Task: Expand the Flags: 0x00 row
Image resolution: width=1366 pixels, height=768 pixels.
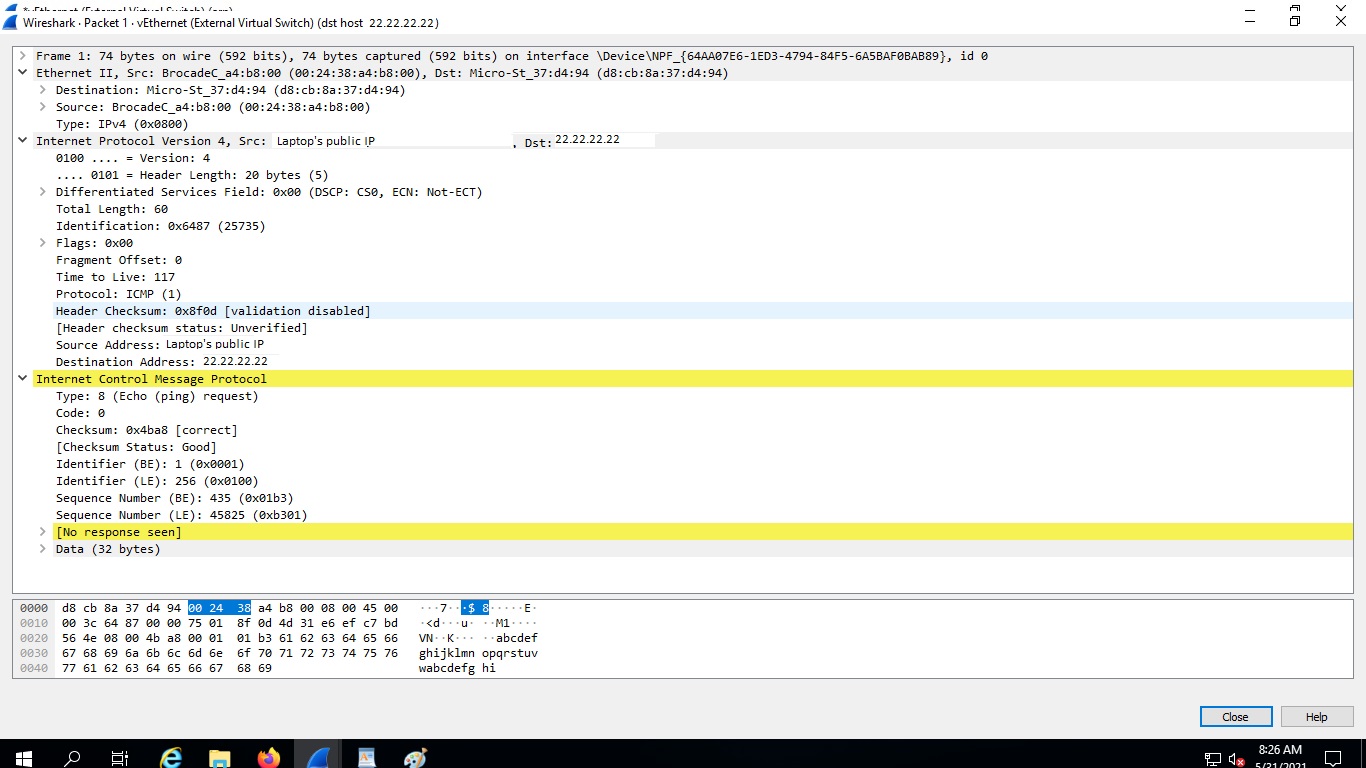Action: [42, 243]
